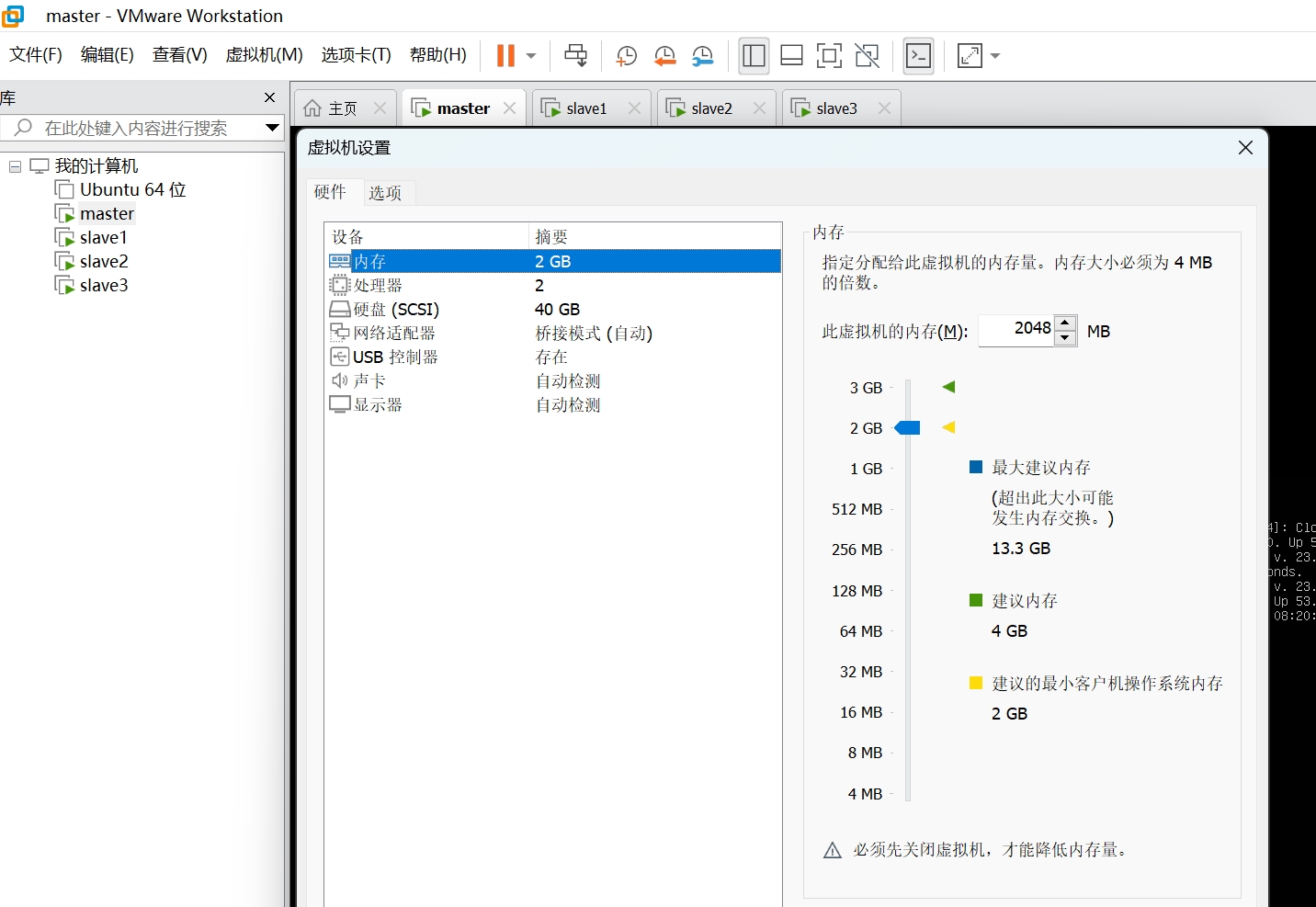
Task: Open the stretch display dropdown arrow
Action: coord(995,55)
